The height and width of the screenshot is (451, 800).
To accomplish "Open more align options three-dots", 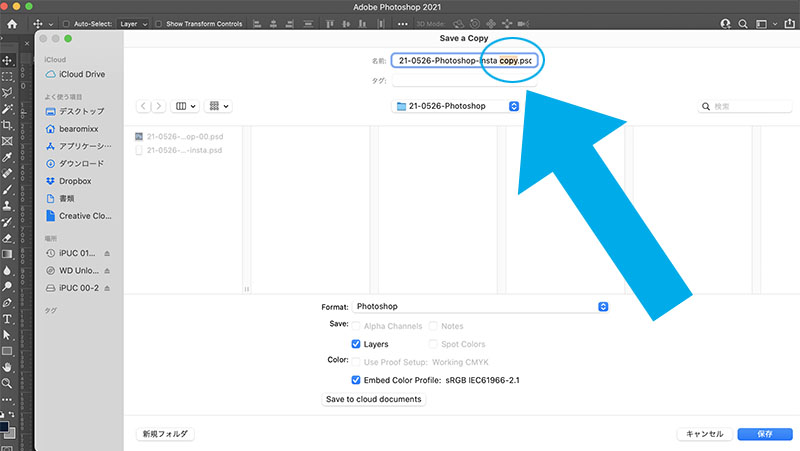I will coord(403,23).
